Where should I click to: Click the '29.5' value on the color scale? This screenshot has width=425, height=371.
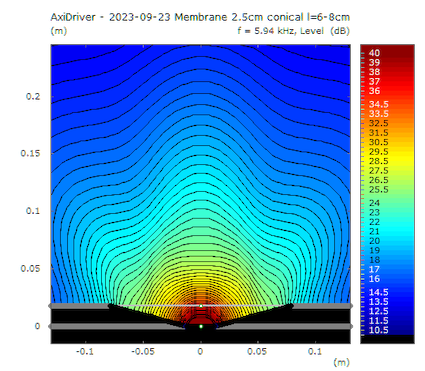pyautogui.click(x=378, y=152)
